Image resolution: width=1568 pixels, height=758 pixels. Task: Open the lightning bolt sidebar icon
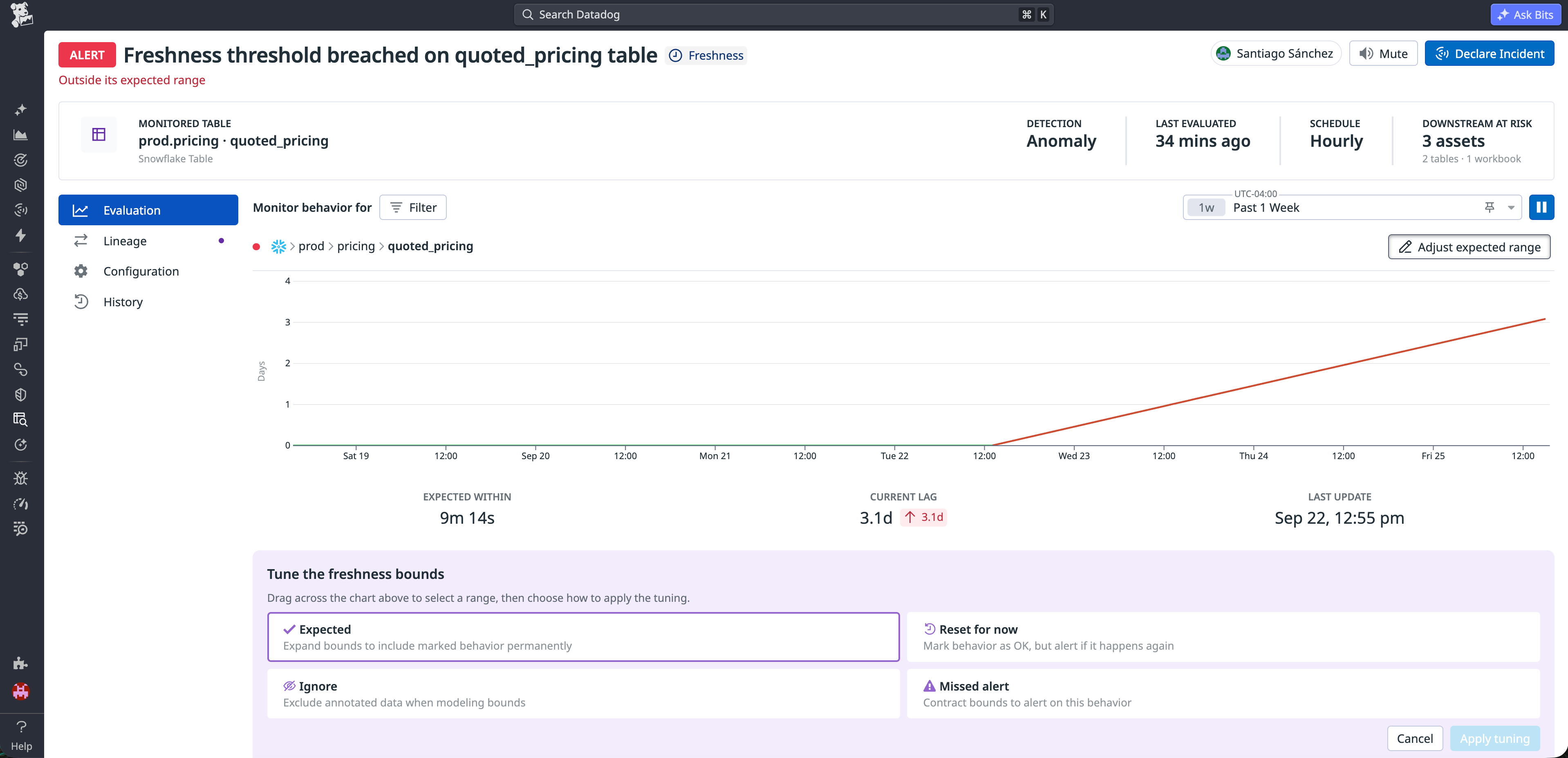coord(21,235)
